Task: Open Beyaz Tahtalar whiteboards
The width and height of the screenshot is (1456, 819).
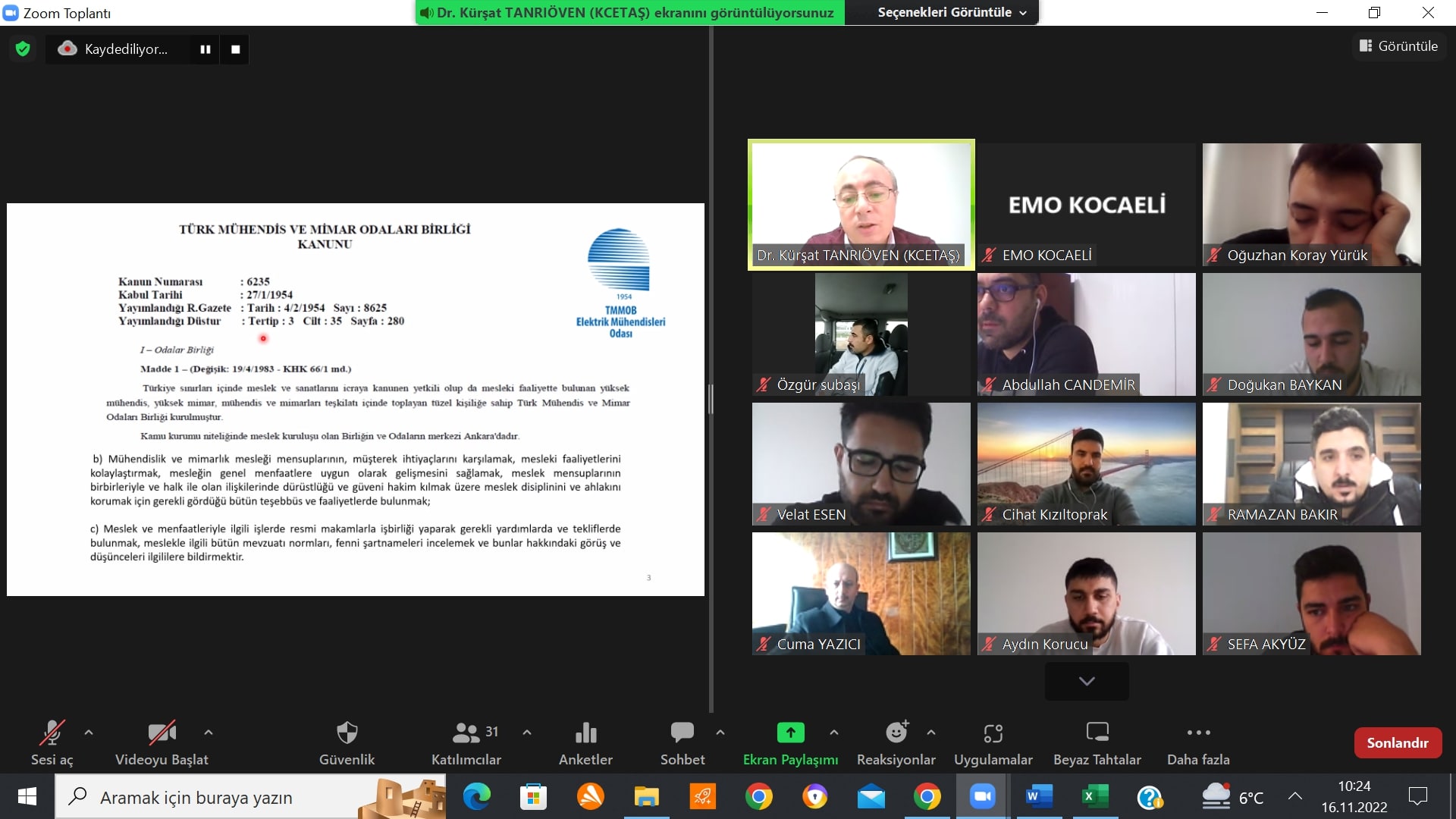Action: (x=1097, y=742)
